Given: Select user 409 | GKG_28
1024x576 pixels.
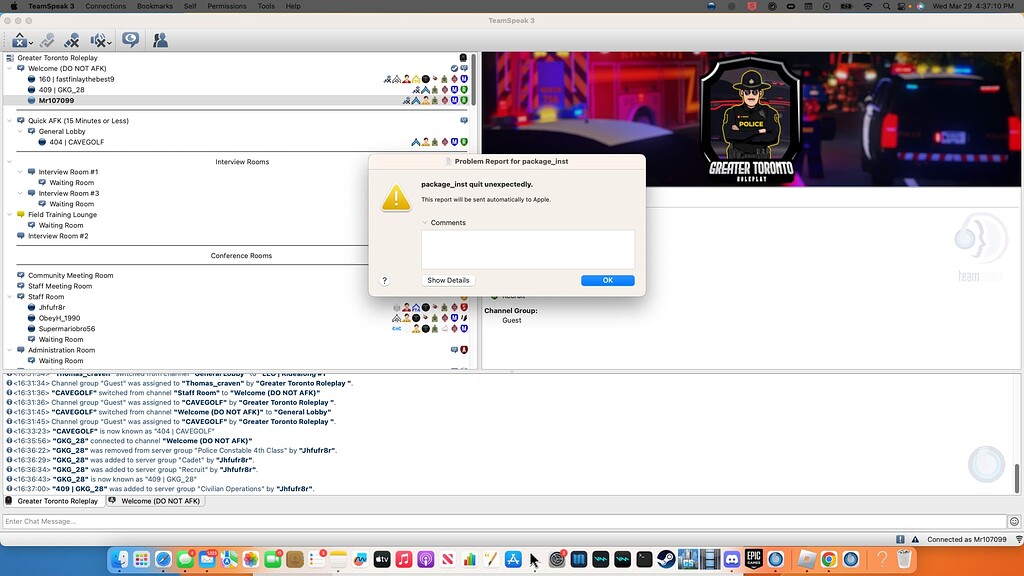Looking at the screenshot, I should coord(61,89).
